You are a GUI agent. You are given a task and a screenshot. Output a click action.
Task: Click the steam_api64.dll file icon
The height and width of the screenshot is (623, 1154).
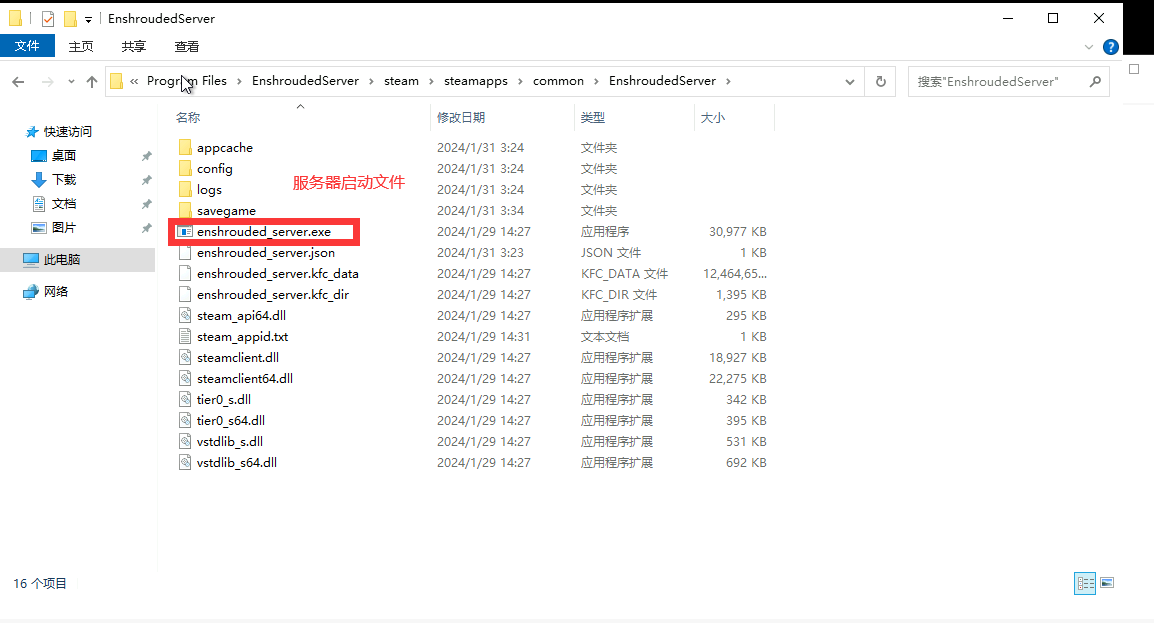click(x=185, y=316)
